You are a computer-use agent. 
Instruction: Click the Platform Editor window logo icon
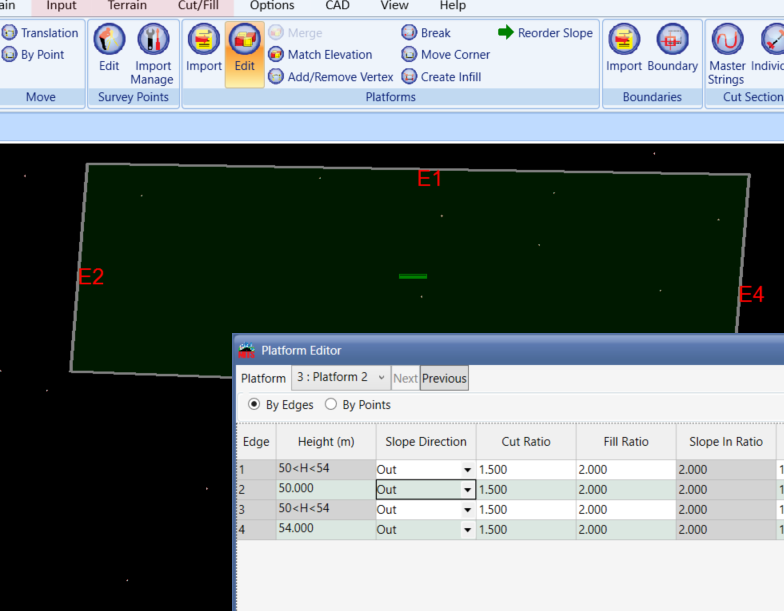[246, 350]
